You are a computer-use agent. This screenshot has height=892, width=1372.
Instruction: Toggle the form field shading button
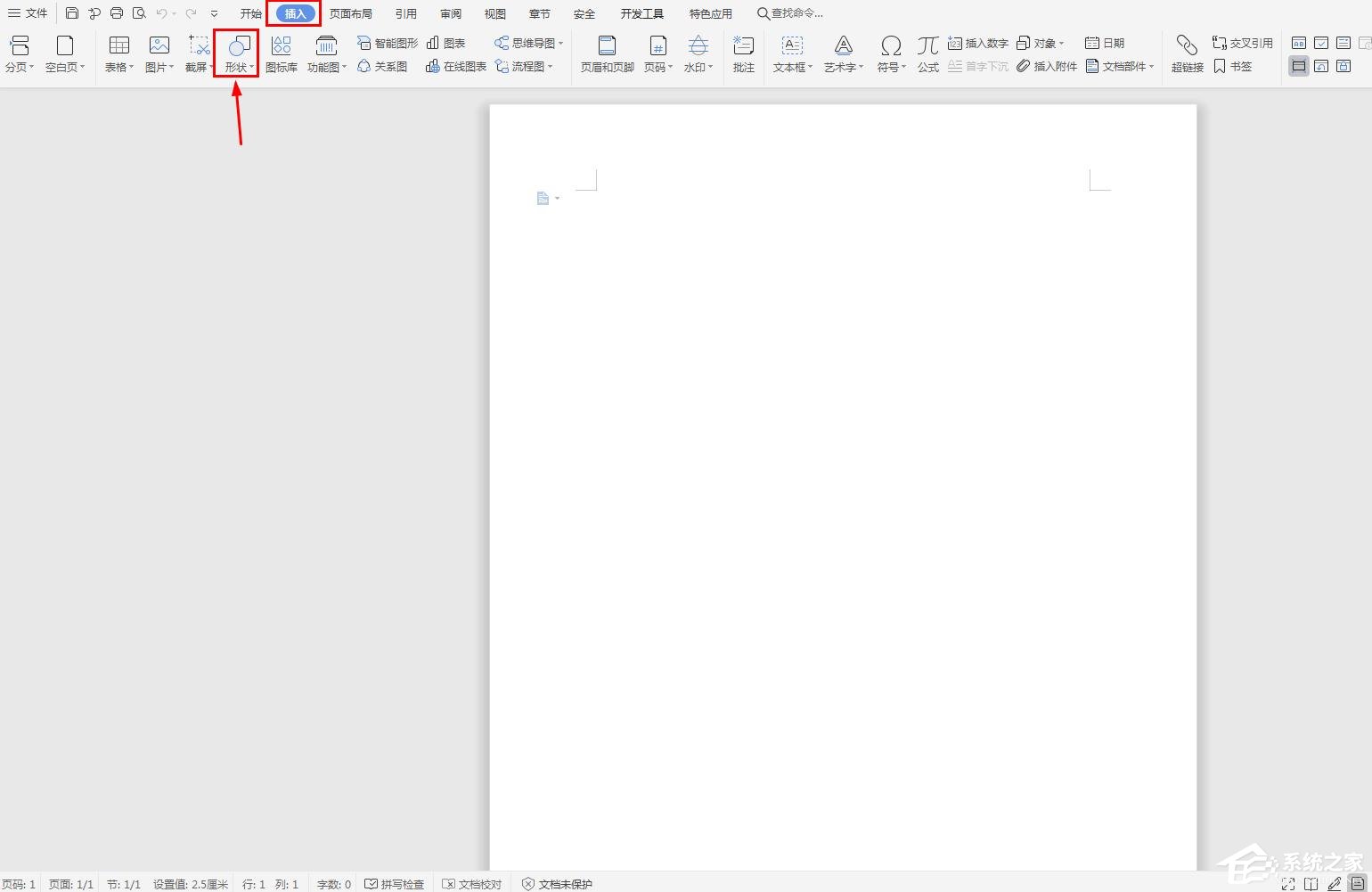[1299, 66]
